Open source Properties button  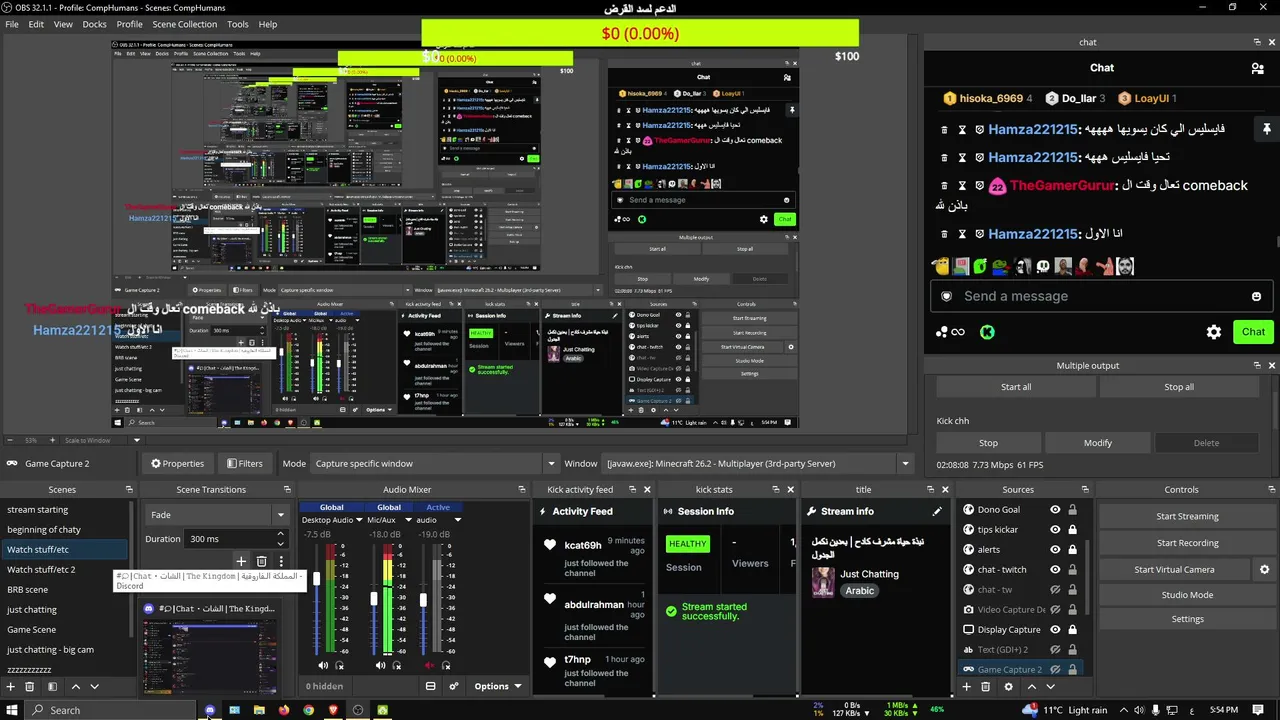click(177, 463)
